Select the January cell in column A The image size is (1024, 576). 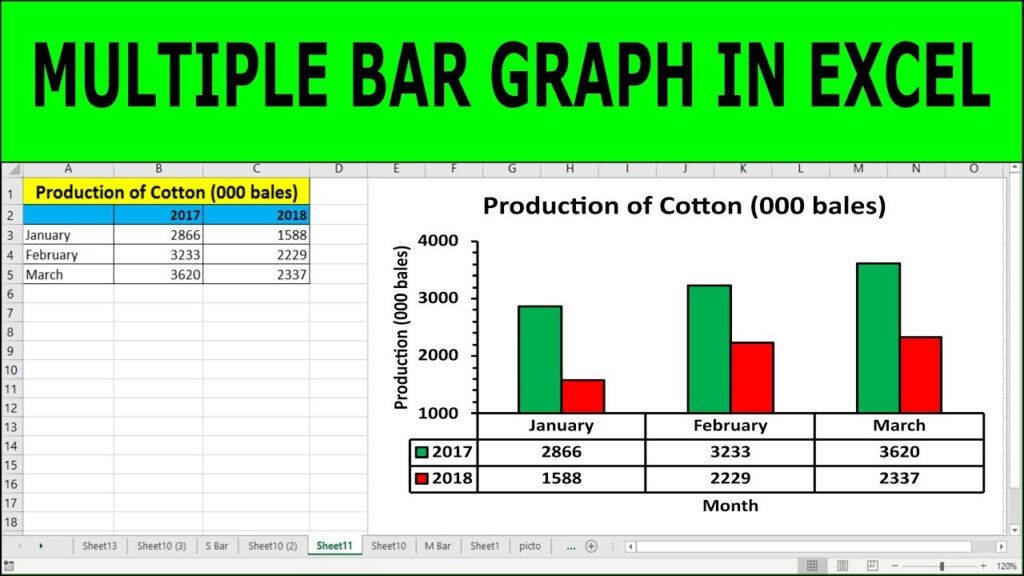click(69, 234)
